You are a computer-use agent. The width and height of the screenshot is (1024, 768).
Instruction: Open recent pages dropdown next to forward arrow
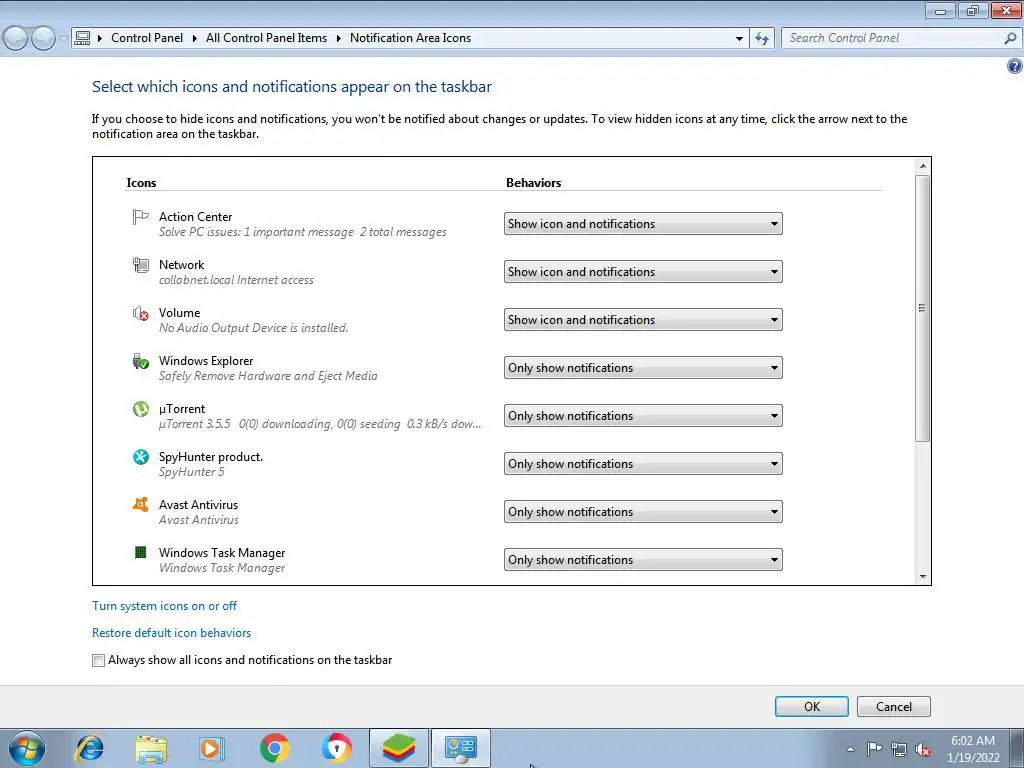63,39
